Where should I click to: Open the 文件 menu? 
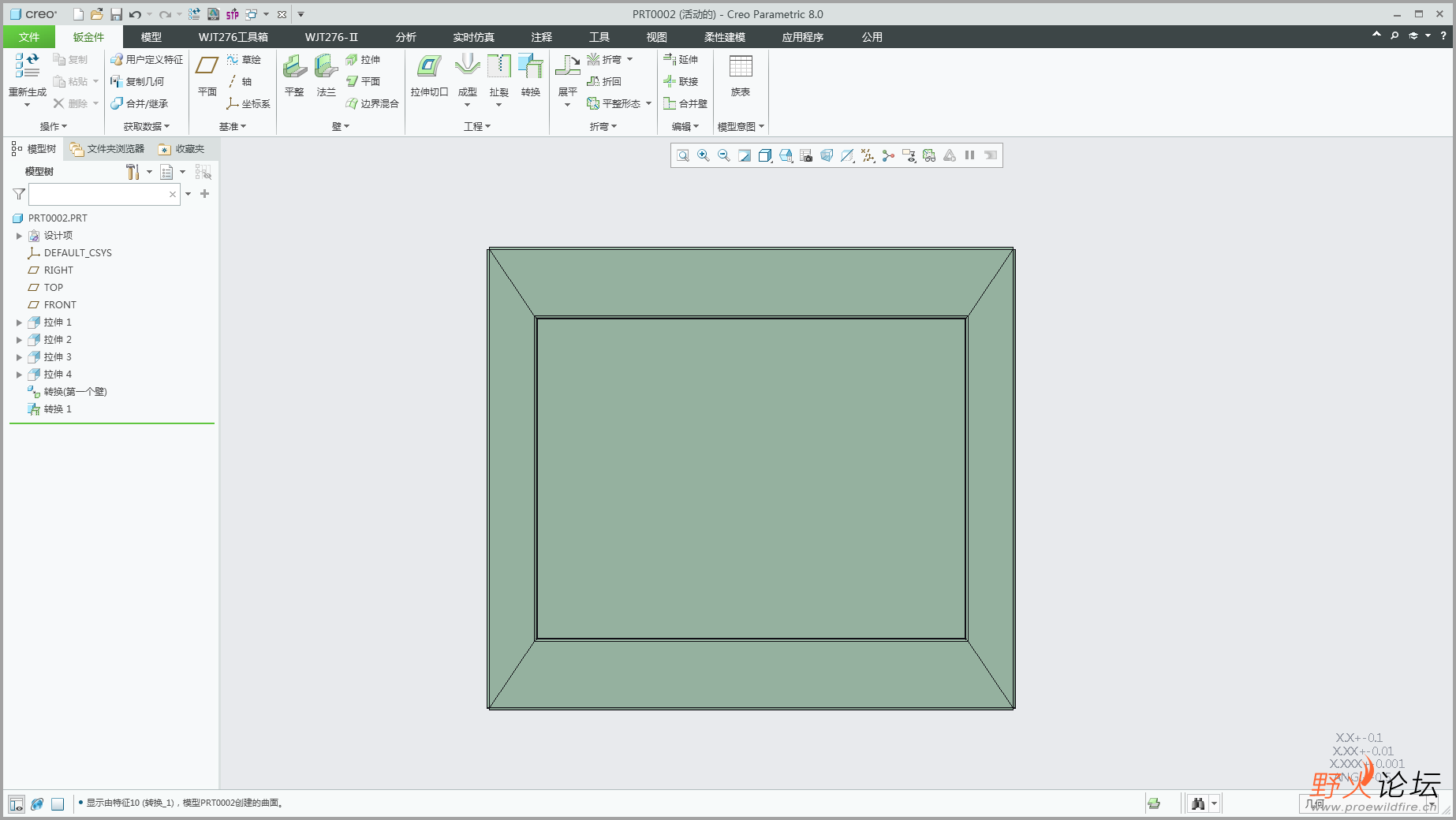tap(29, 37)
